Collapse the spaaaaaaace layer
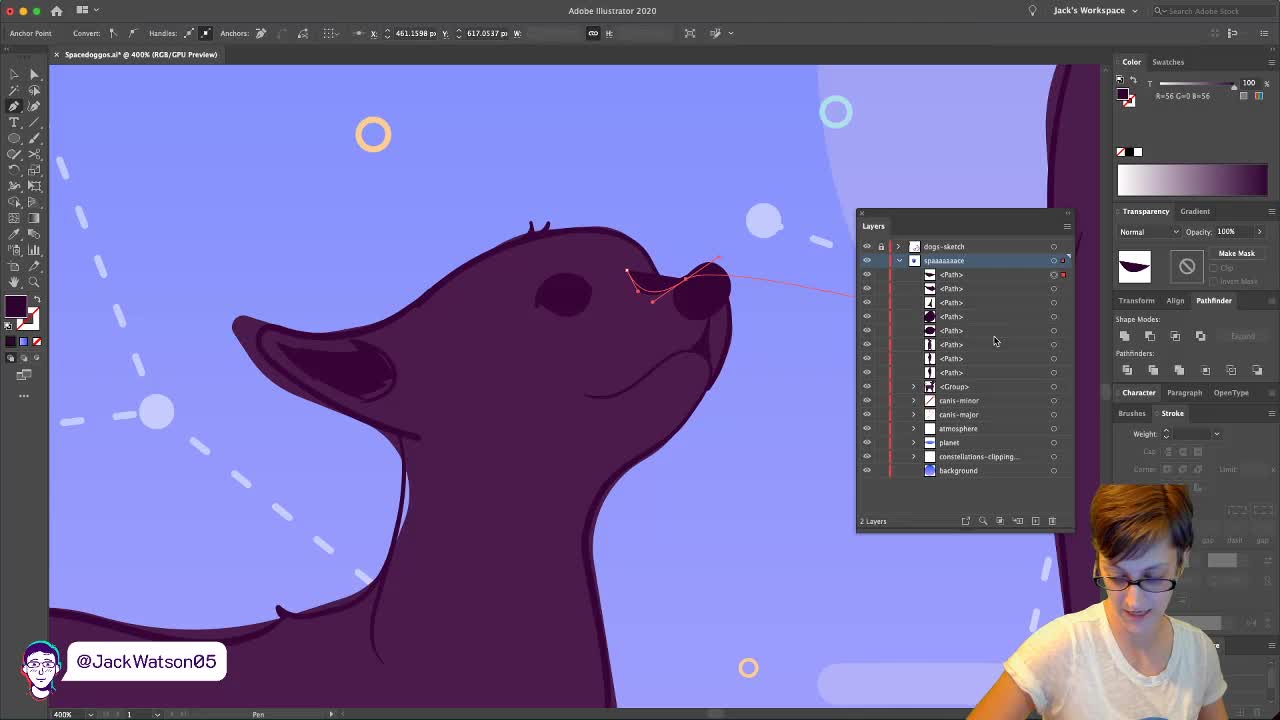Viewport: 1280px width, 720px height. (x=899, y=260)
